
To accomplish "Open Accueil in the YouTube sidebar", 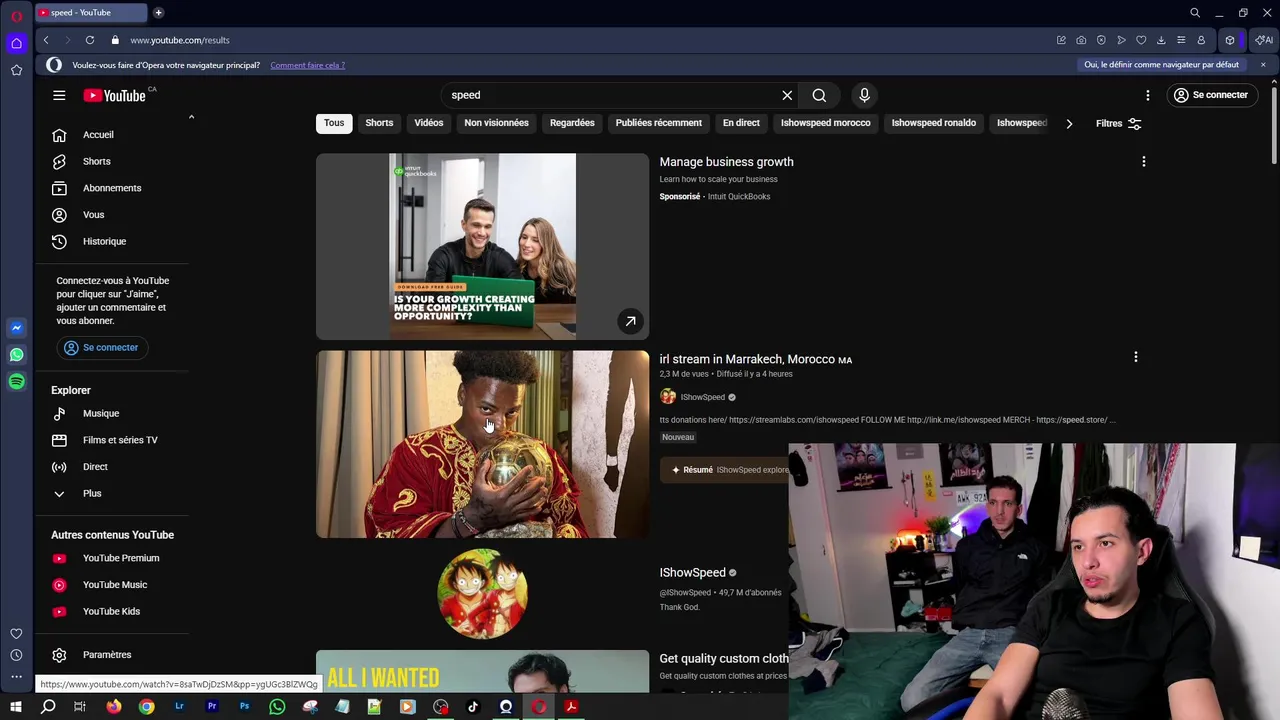I will coord(98,135).
